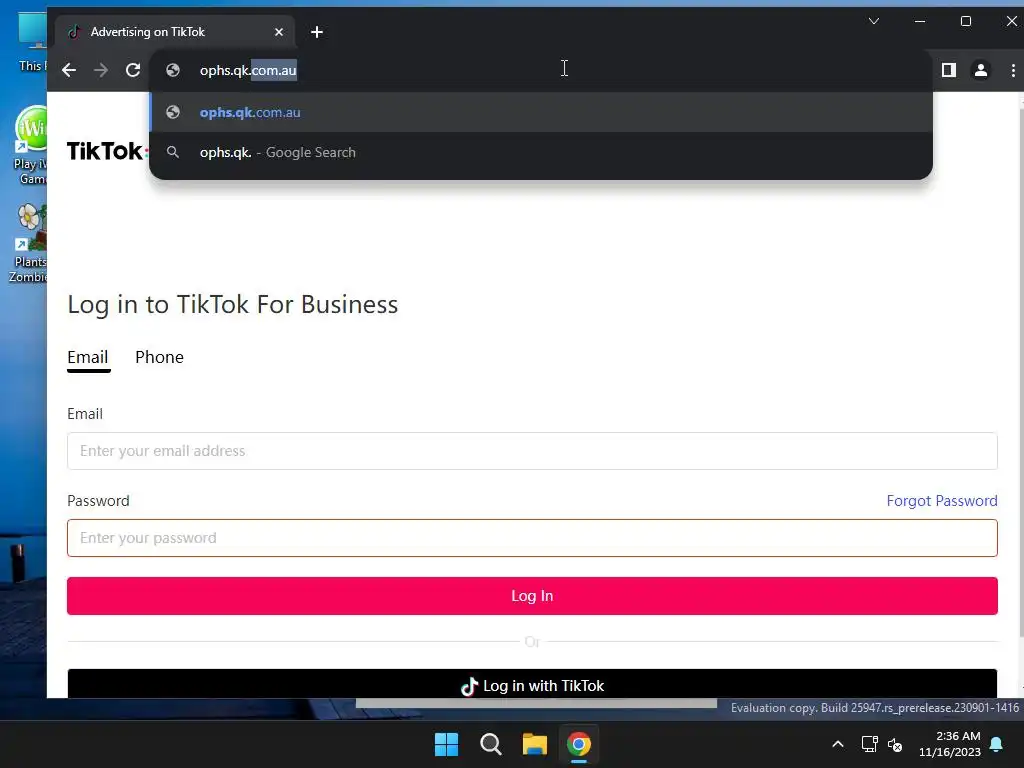Click the page vertical scrollbar
This screenshot has height=768, width=1024.
click(x=1020, y=372)
